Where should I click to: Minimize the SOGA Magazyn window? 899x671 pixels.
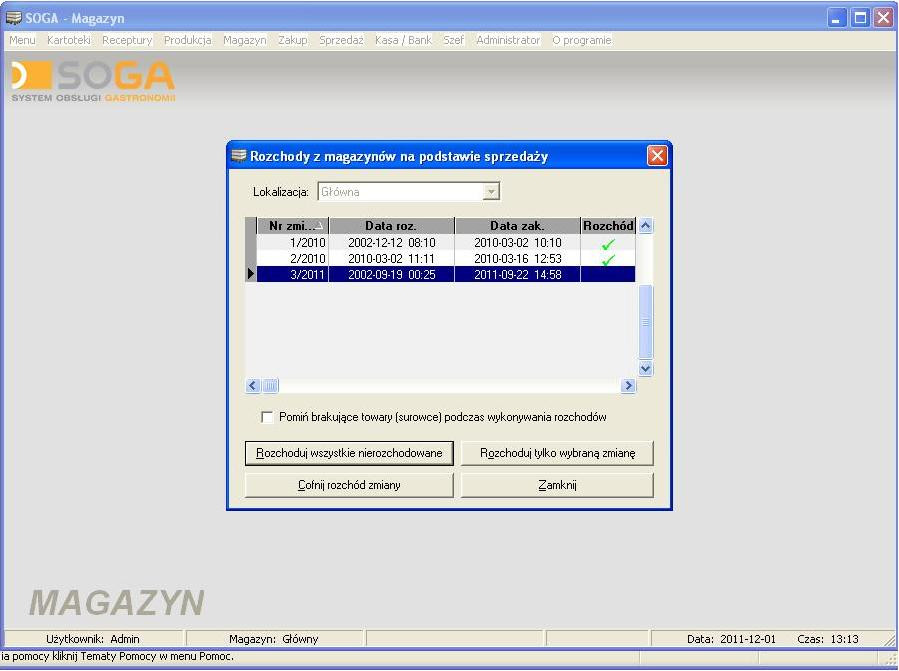837,18
